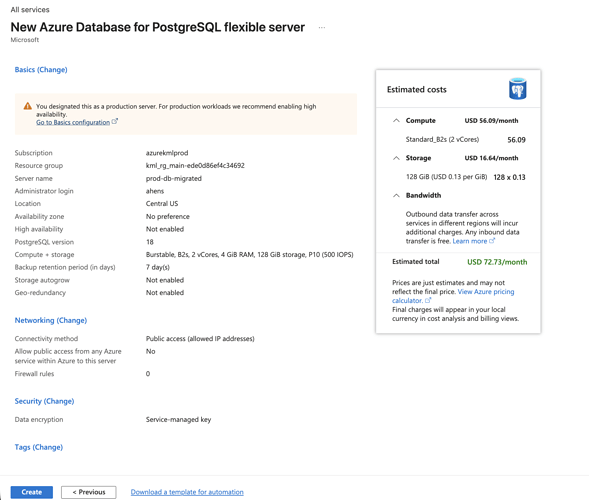589x500 pixels.
Task: Click the external link icon after Learn more
Action: point(492,241)
